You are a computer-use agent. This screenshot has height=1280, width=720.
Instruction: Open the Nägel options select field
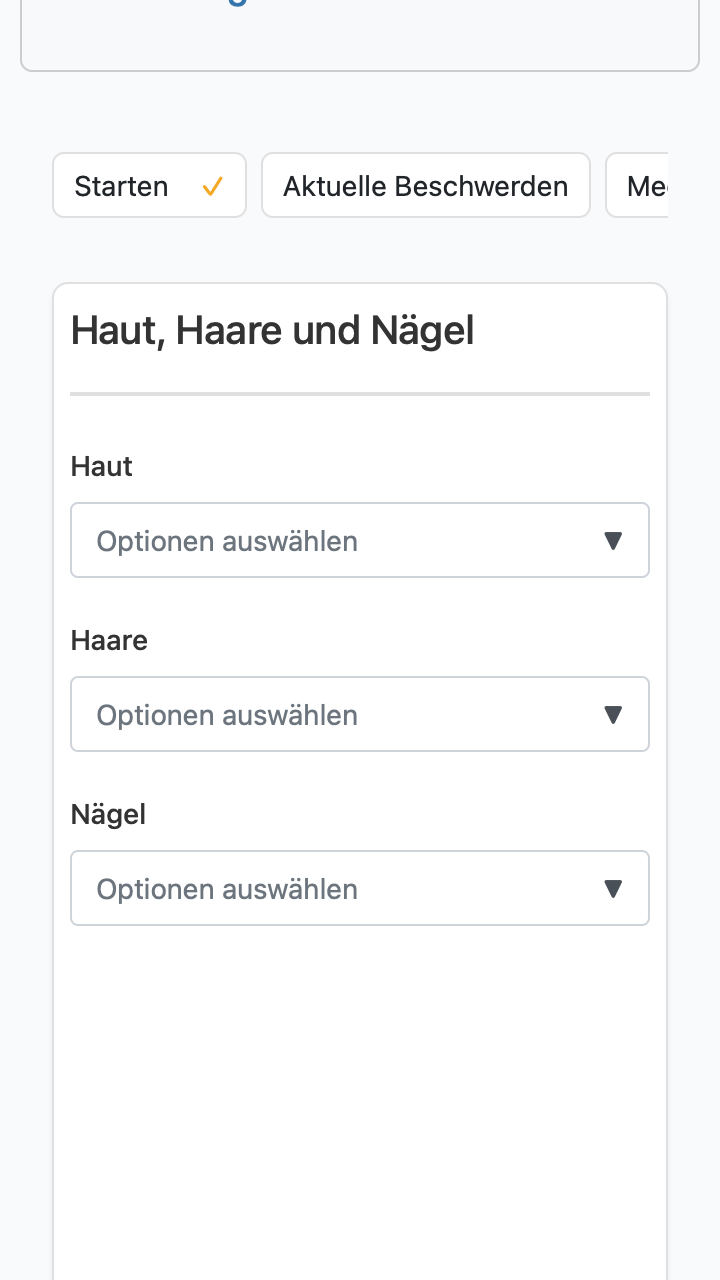point(360,888)
